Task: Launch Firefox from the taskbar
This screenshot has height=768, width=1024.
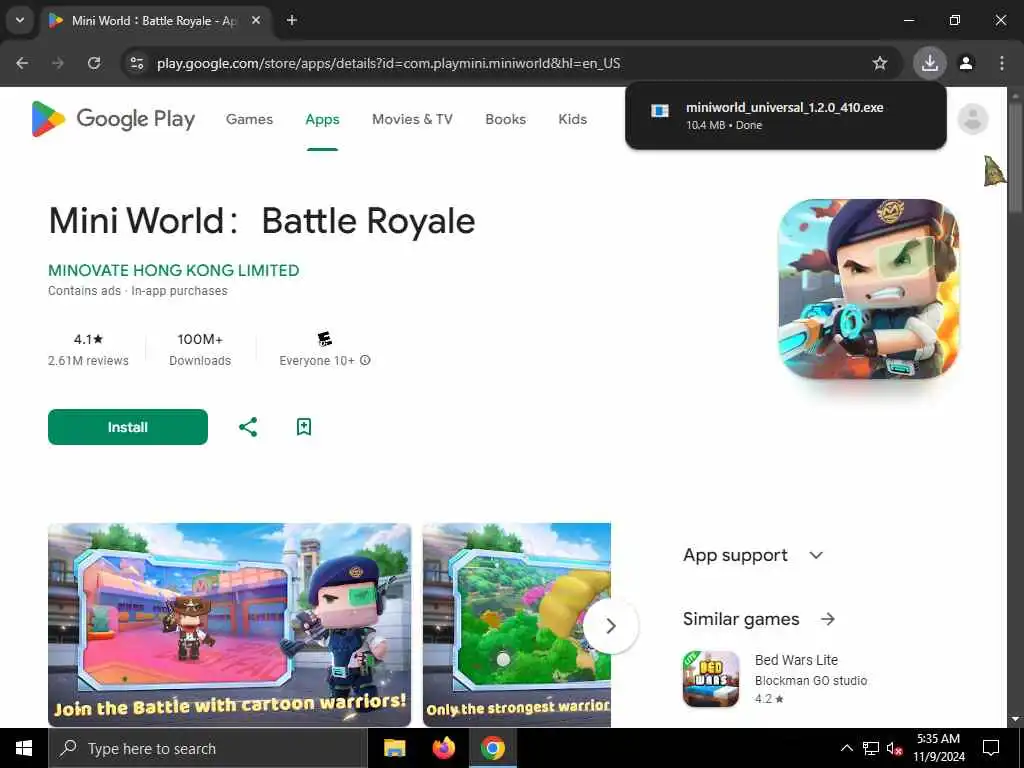Action: [x=444, y=748]
